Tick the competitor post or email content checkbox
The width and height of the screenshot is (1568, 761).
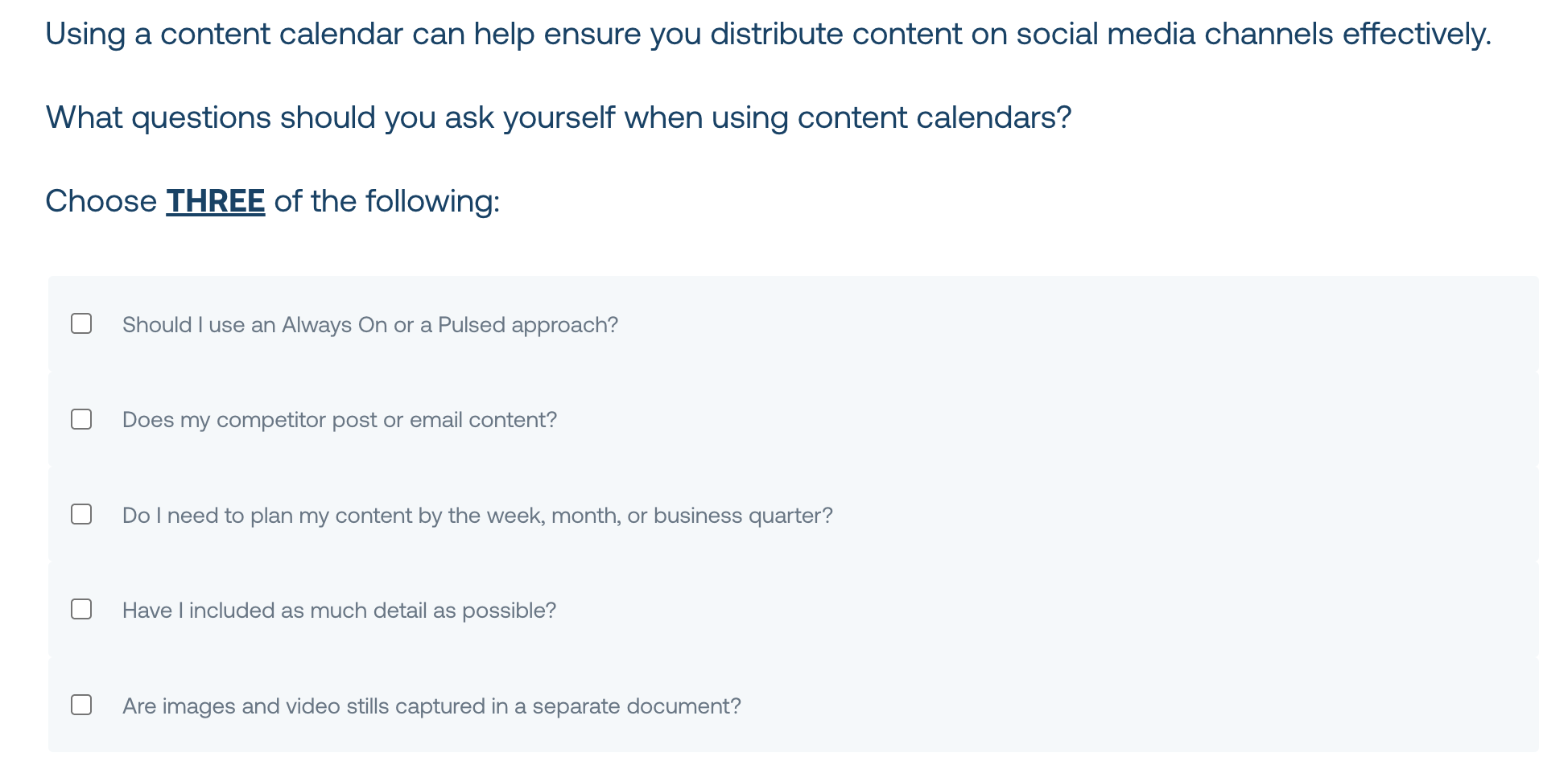pyautogui.click(x=81, y=419)
